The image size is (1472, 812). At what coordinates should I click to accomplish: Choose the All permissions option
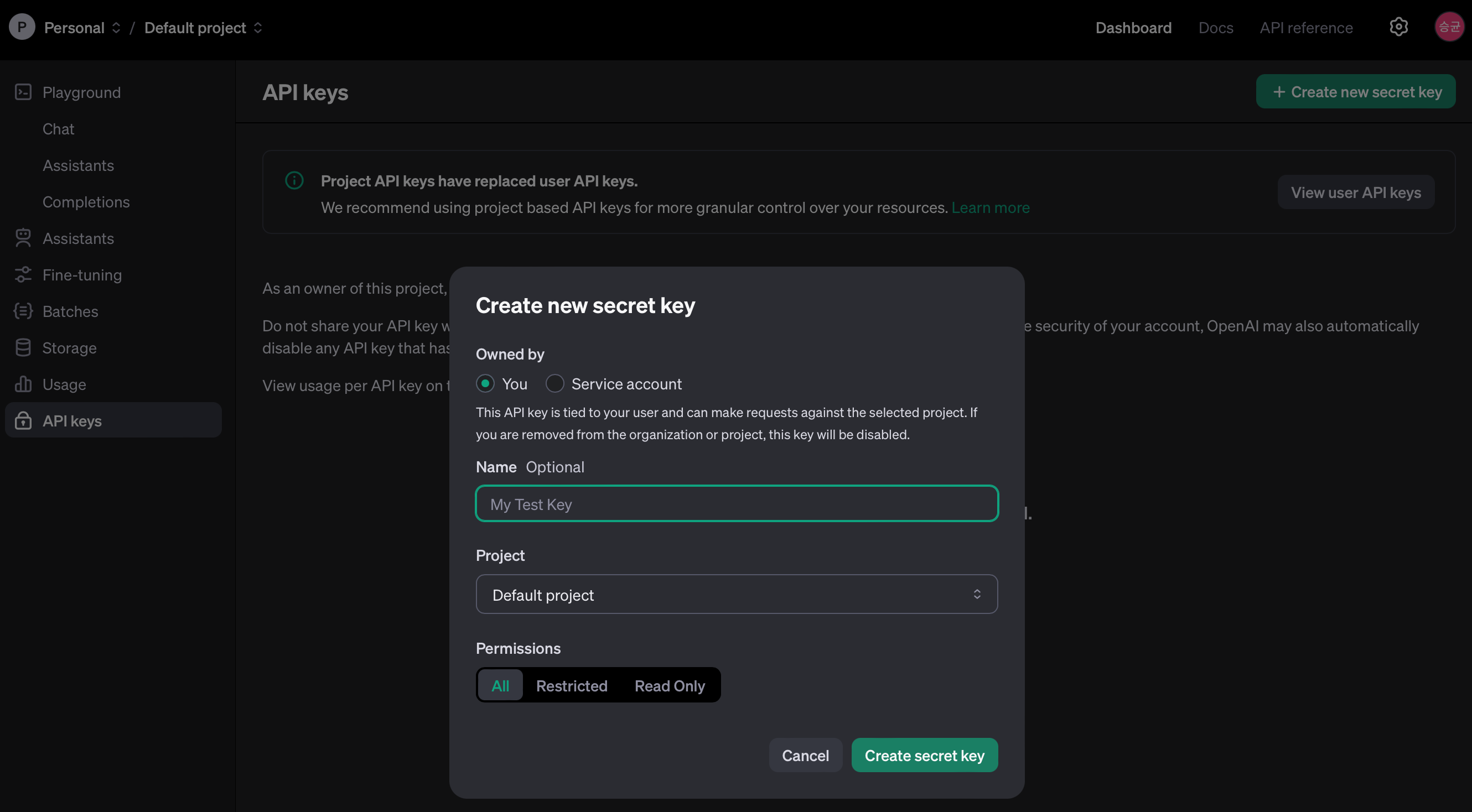(500, 685)
